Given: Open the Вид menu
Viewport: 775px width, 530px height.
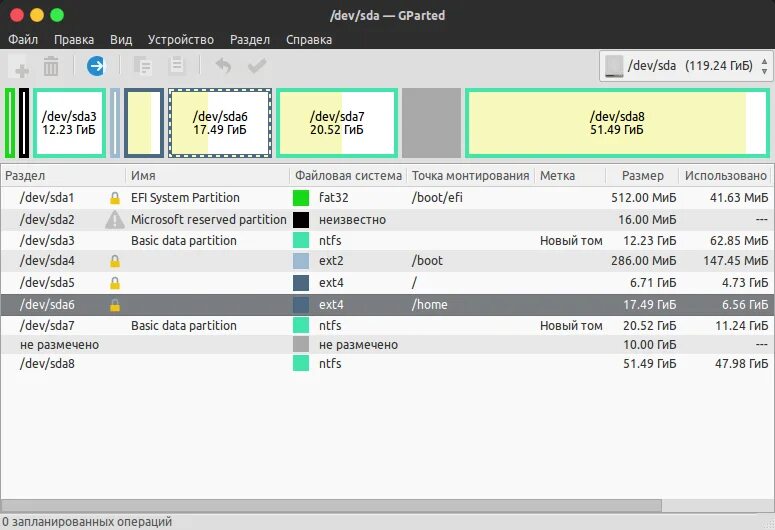Looking at the screenshot, I should click(121, 40).
